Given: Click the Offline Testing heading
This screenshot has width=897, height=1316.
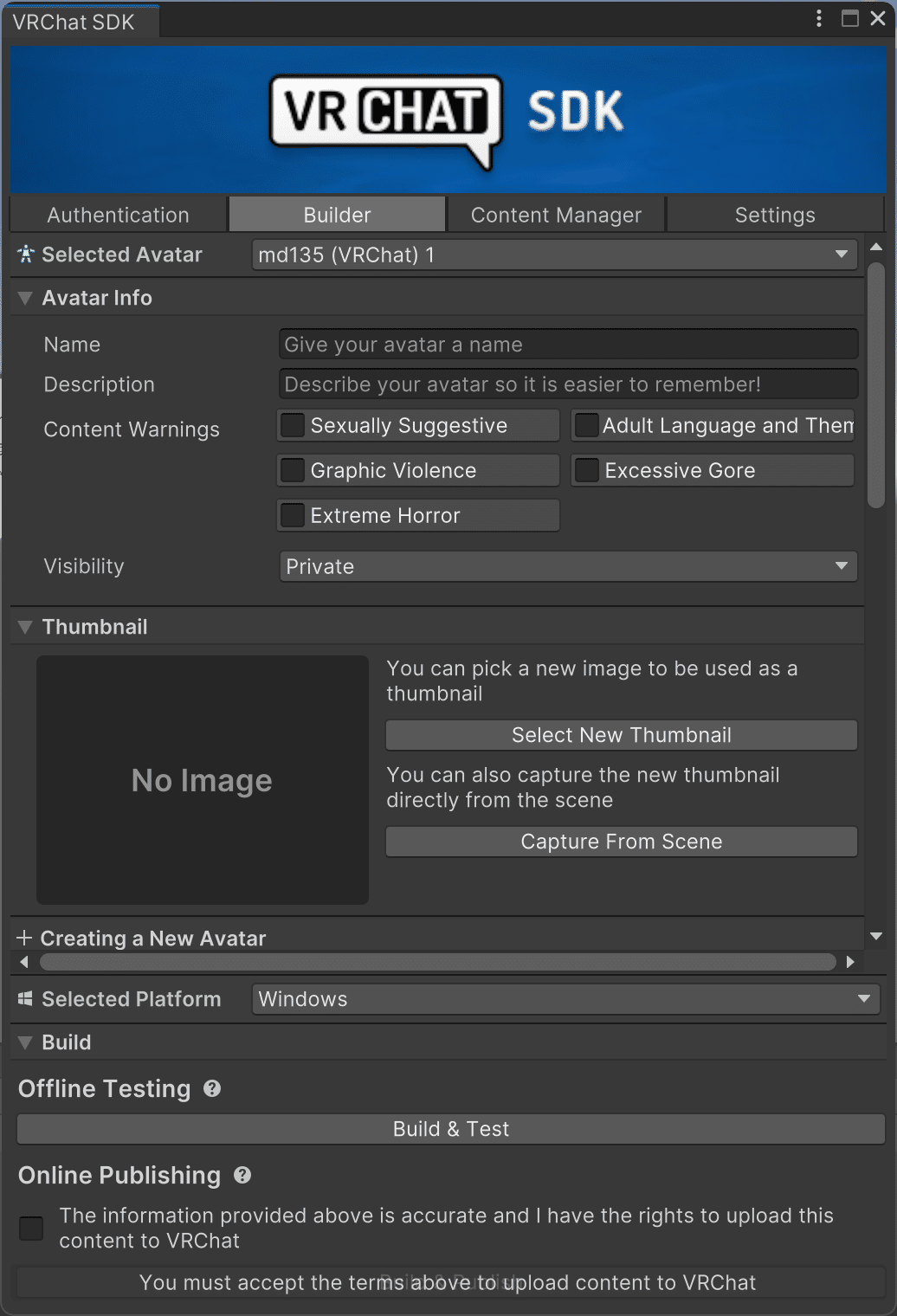Looking at the screenshot, I should (105, 1089).
